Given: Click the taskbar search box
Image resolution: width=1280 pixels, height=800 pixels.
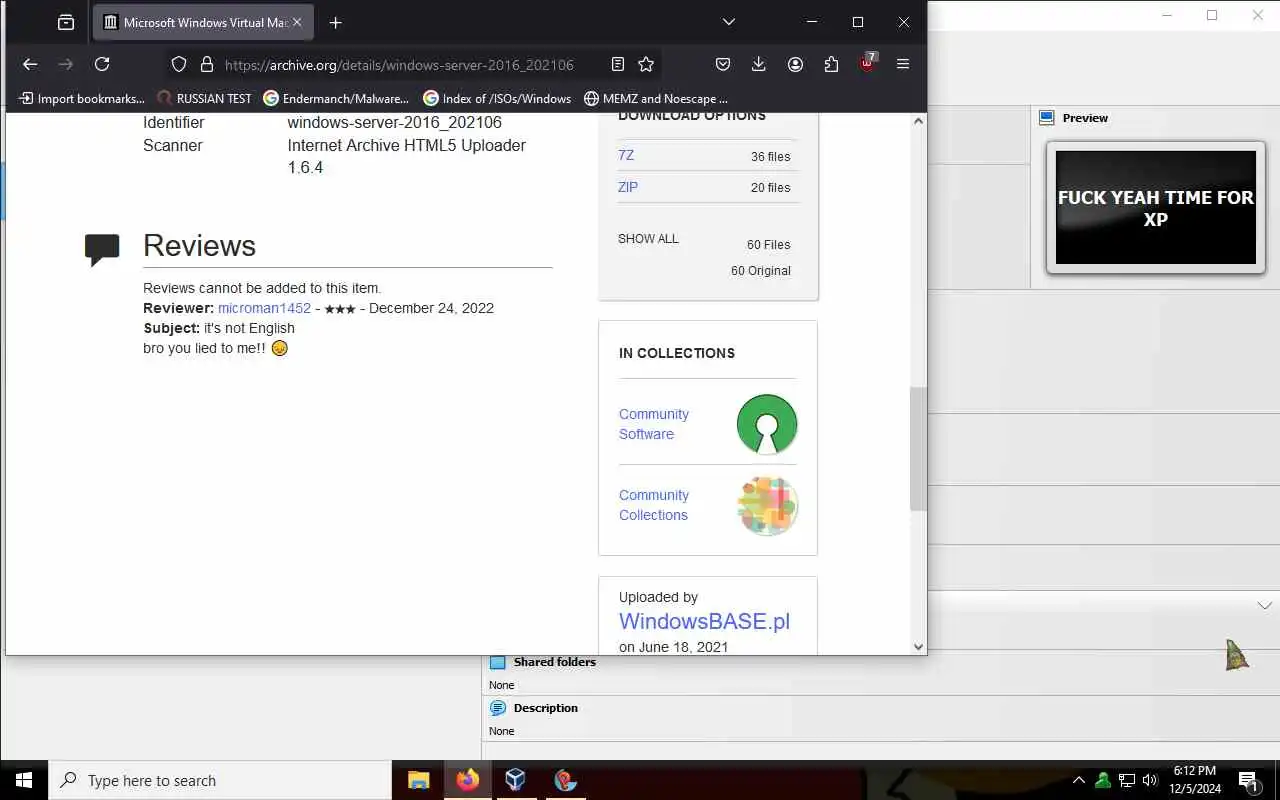Looking at the screenshot, I should tap(220, 780).
